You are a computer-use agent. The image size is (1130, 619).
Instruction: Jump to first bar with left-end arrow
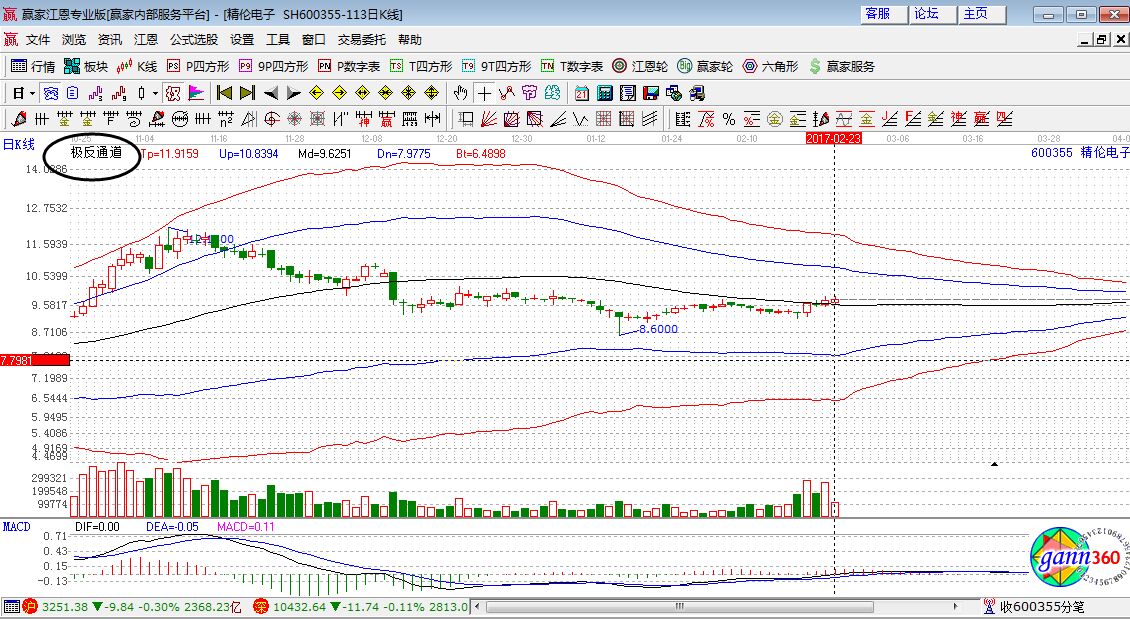[x=223, y=93]
